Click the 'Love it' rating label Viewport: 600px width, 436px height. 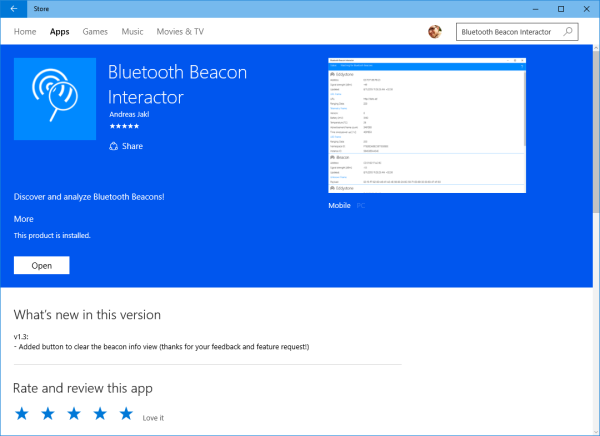coord(153,418)
